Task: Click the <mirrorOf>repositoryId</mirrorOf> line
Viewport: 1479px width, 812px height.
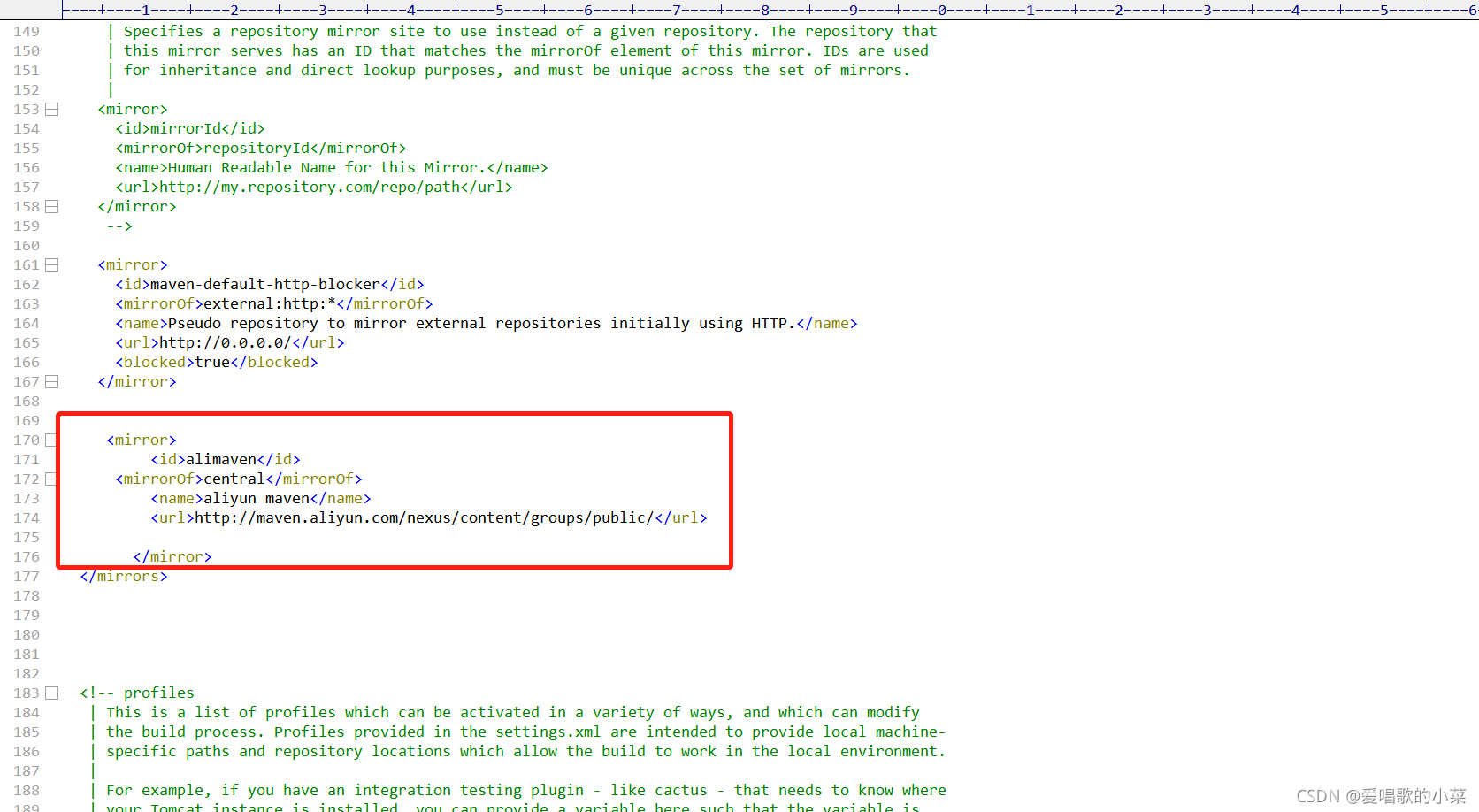Action: tap(261, 149)
